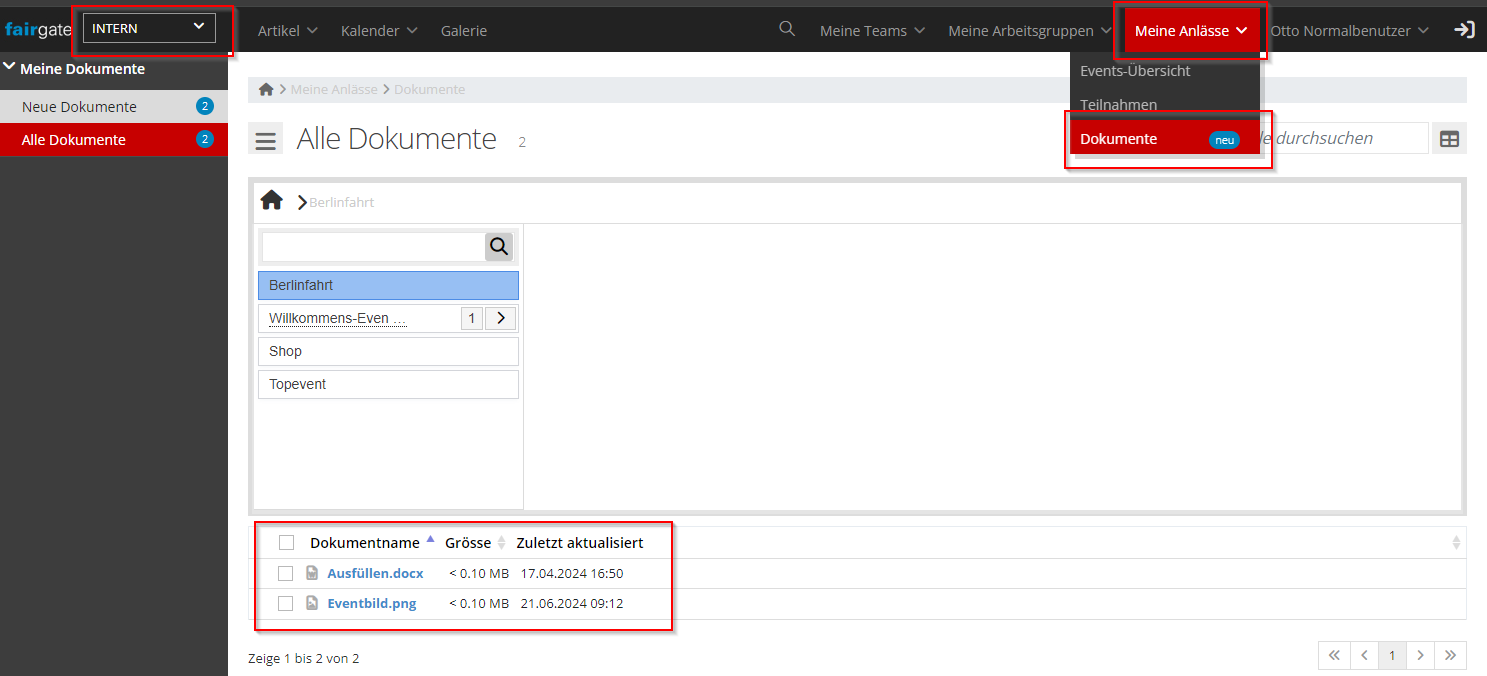This screenshot has width=1487, height=676.
Task: Switch layout with the table view icon
Action: pos(1449,139)
